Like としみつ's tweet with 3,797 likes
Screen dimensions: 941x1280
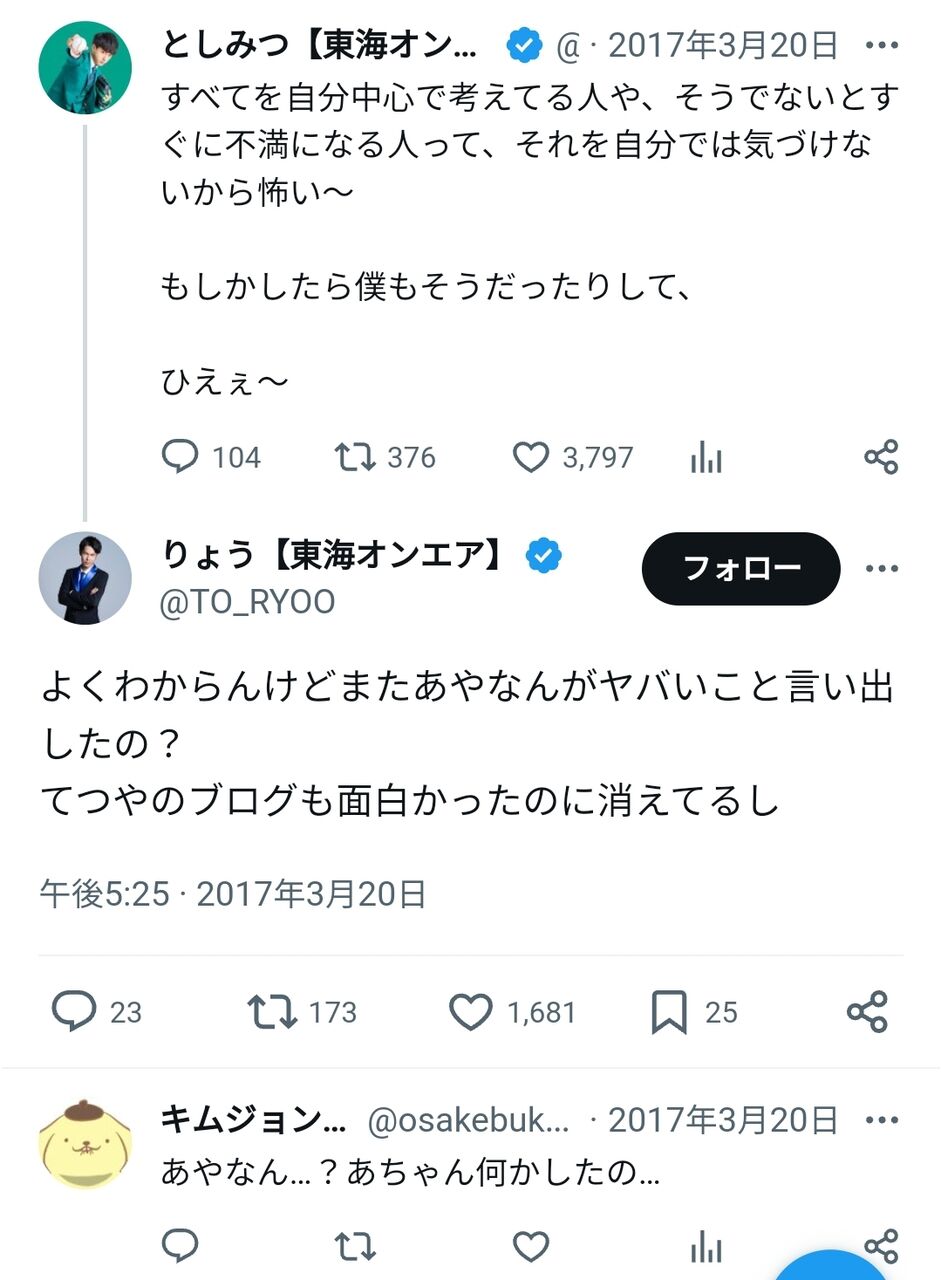click(531, 457)
